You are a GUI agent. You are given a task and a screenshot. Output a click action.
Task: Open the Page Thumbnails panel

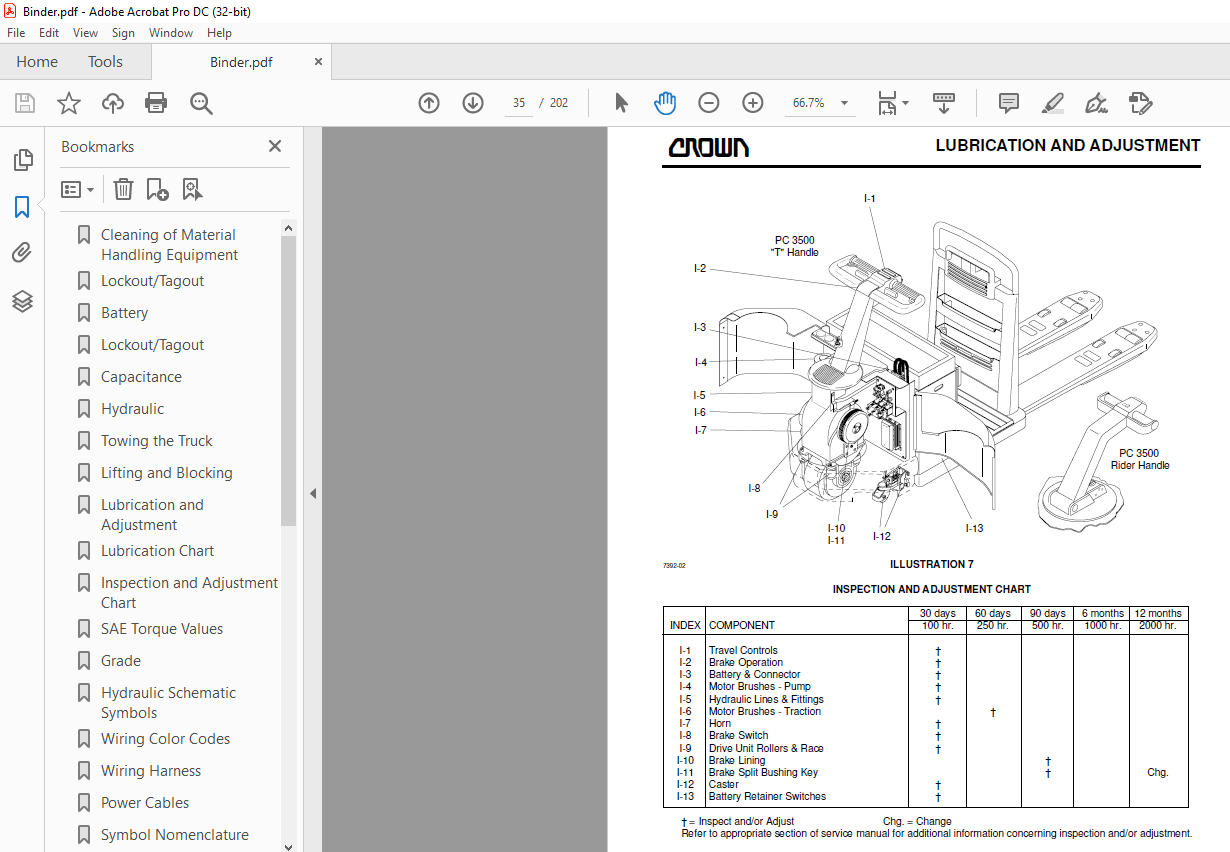click(x=24, y=160)
